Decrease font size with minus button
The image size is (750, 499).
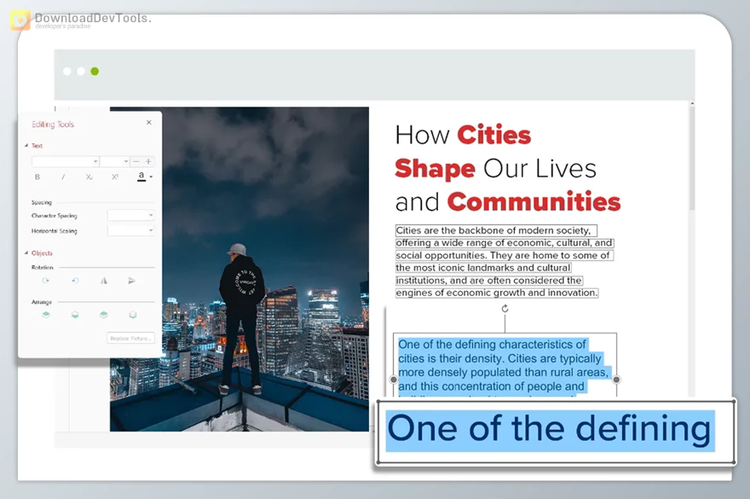(x=136, y=162)
